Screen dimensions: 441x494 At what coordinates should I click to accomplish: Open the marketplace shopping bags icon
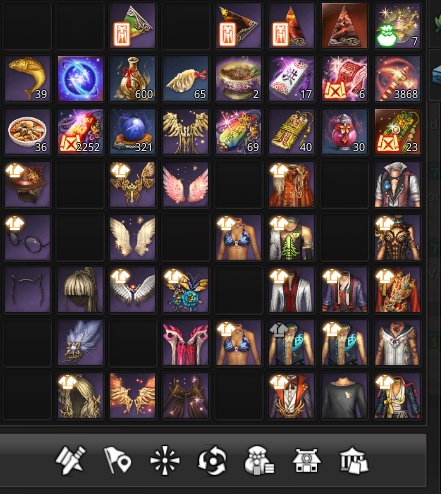(x=354, y=460)
